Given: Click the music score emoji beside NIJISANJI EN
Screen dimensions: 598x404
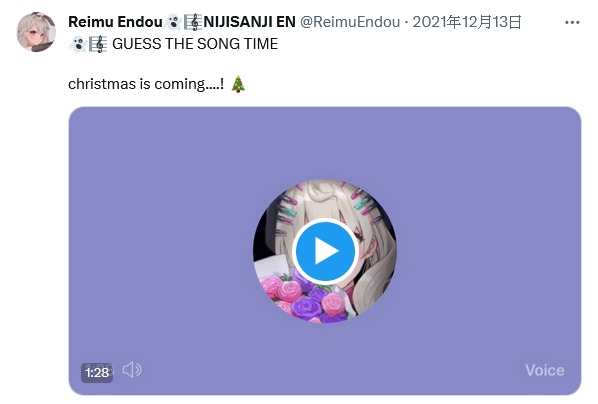Looking at the screenshot, I should pos(193,22).
